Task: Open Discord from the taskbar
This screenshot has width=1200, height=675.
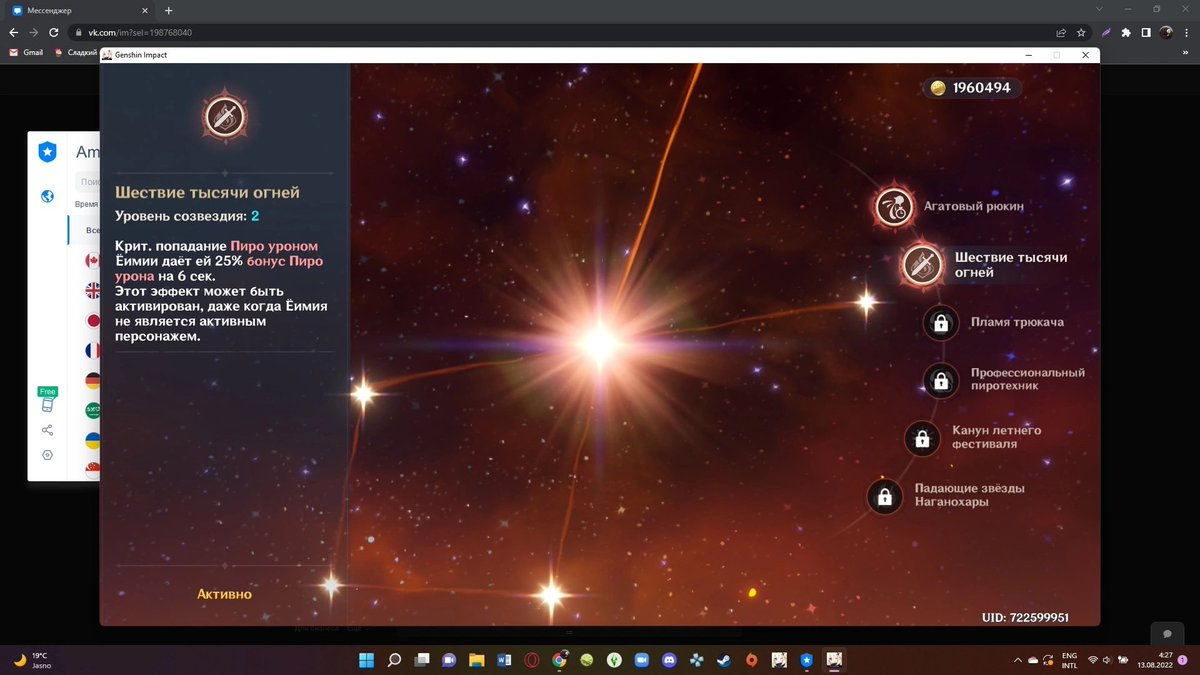Action: [x=668, y=660]
